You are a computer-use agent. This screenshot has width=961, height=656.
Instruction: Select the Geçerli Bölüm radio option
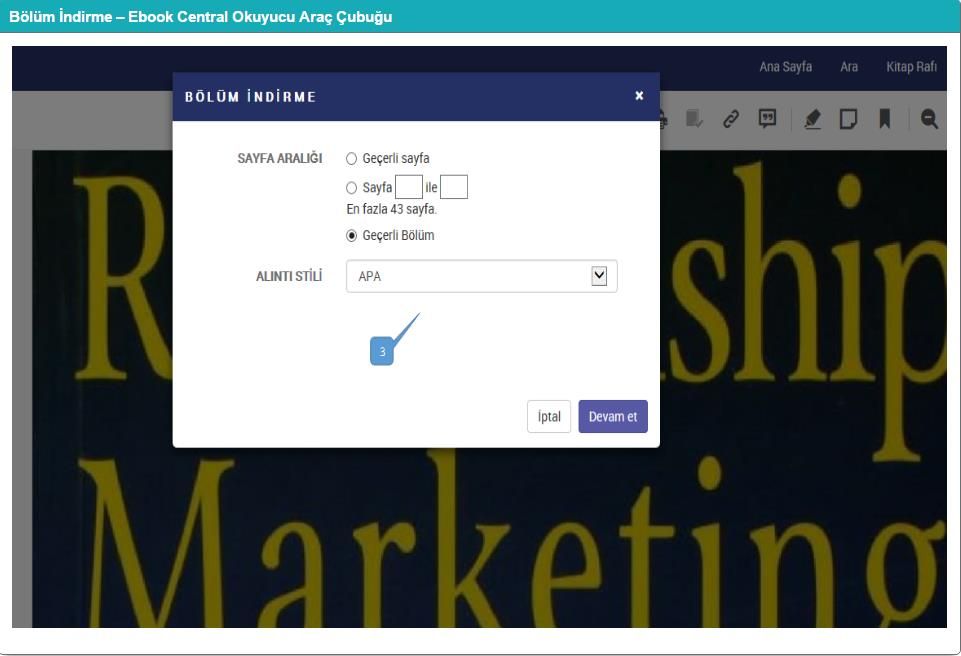point(351,235)
